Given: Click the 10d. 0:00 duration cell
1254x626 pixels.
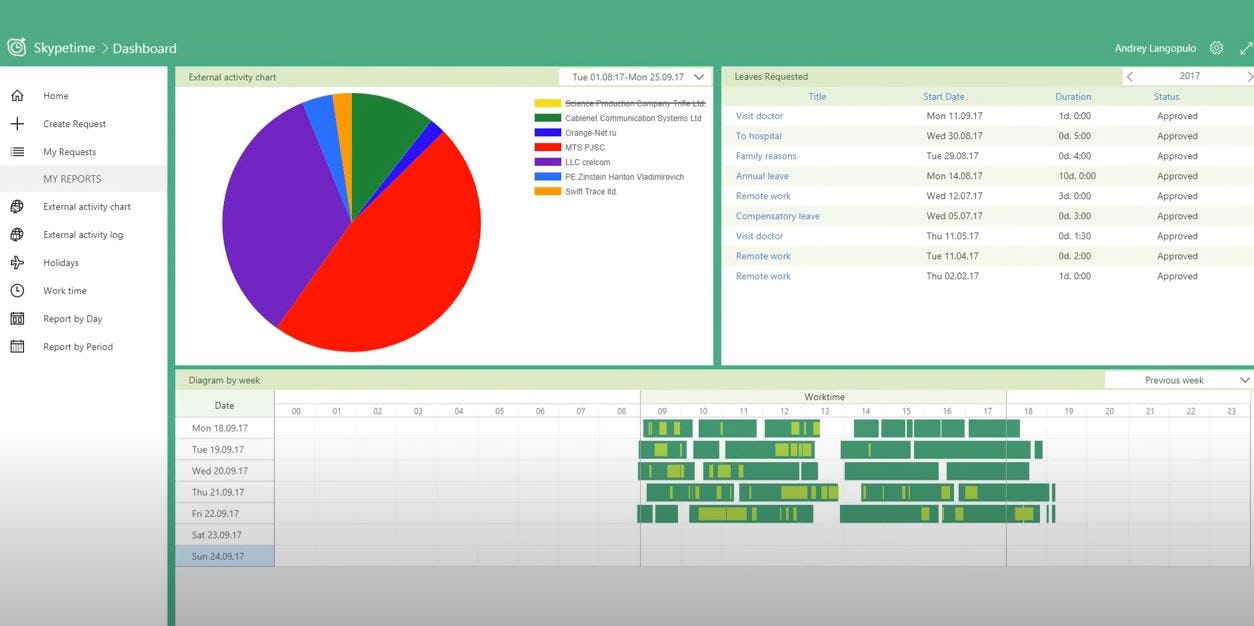Looking at the screenshot, I should point(1076,176).
